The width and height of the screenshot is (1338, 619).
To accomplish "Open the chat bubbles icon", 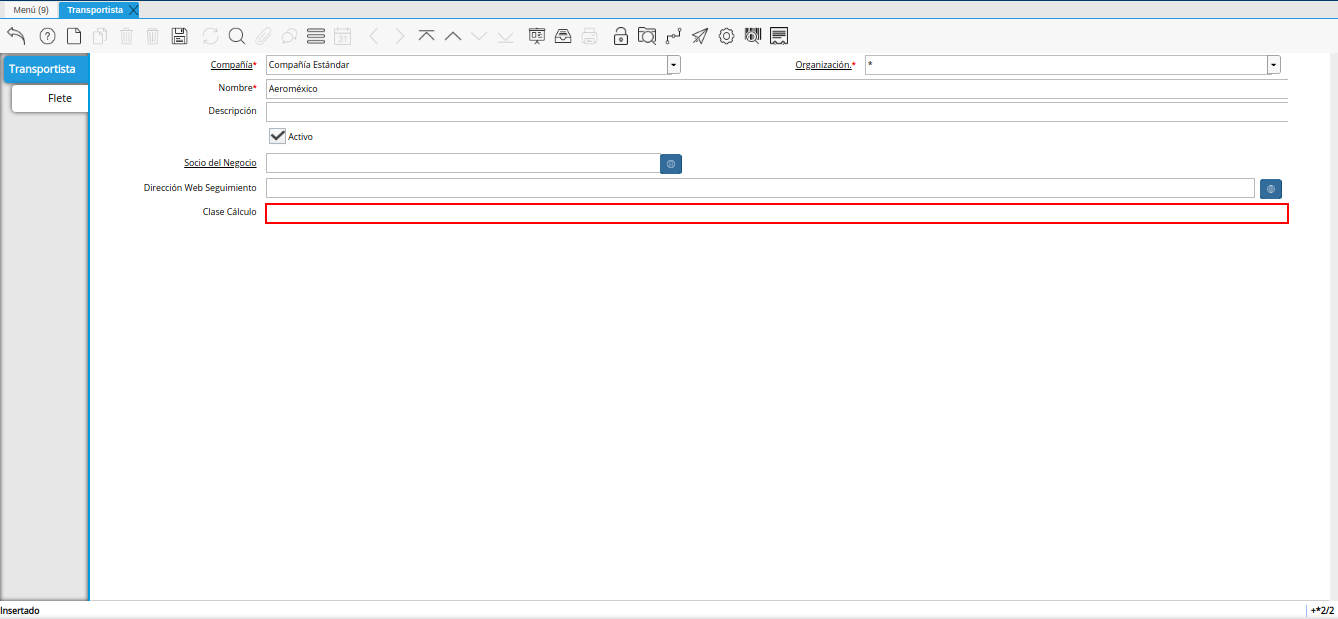I will coord(289,36).
